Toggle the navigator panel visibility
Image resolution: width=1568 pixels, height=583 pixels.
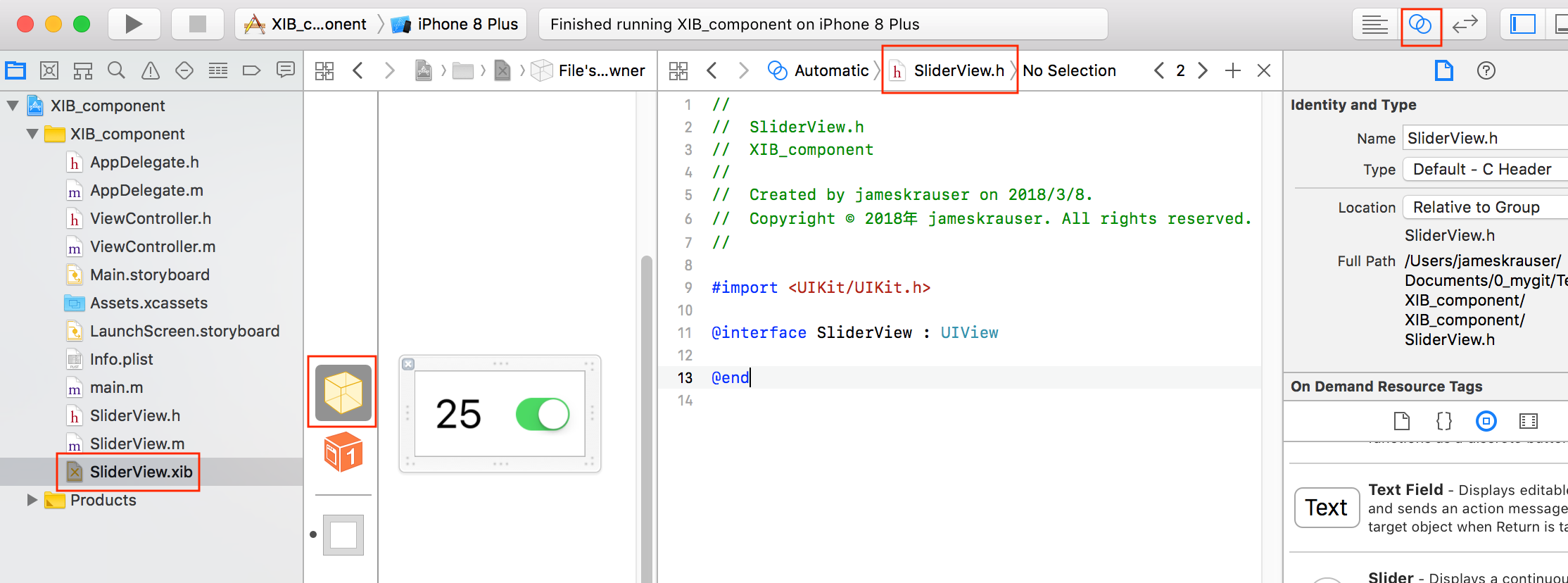[x=1522, y=25]
